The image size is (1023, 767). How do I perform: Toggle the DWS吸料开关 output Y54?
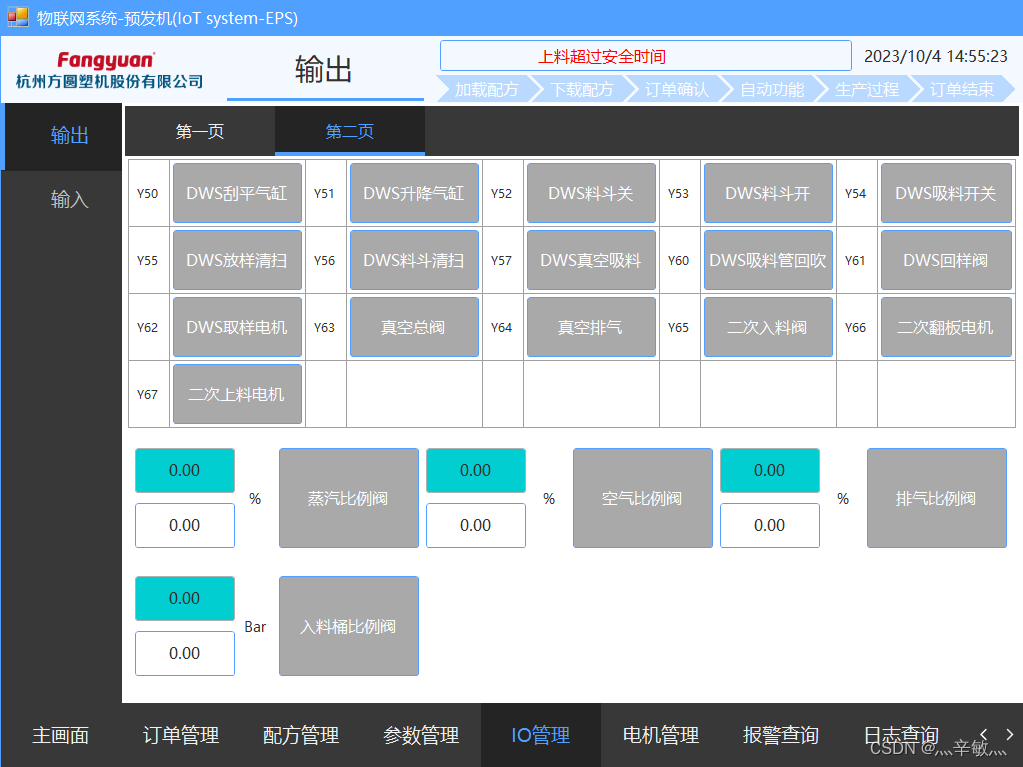[946, 193]
